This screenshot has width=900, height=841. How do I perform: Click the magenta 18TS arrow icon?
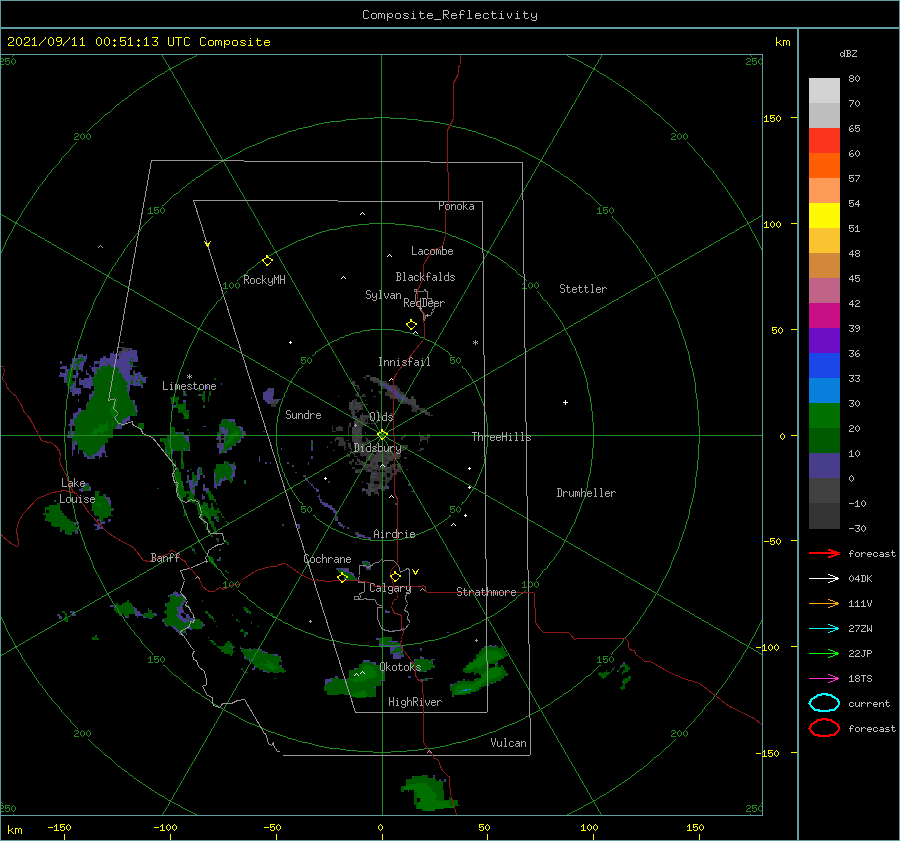(x=824, y=679)
